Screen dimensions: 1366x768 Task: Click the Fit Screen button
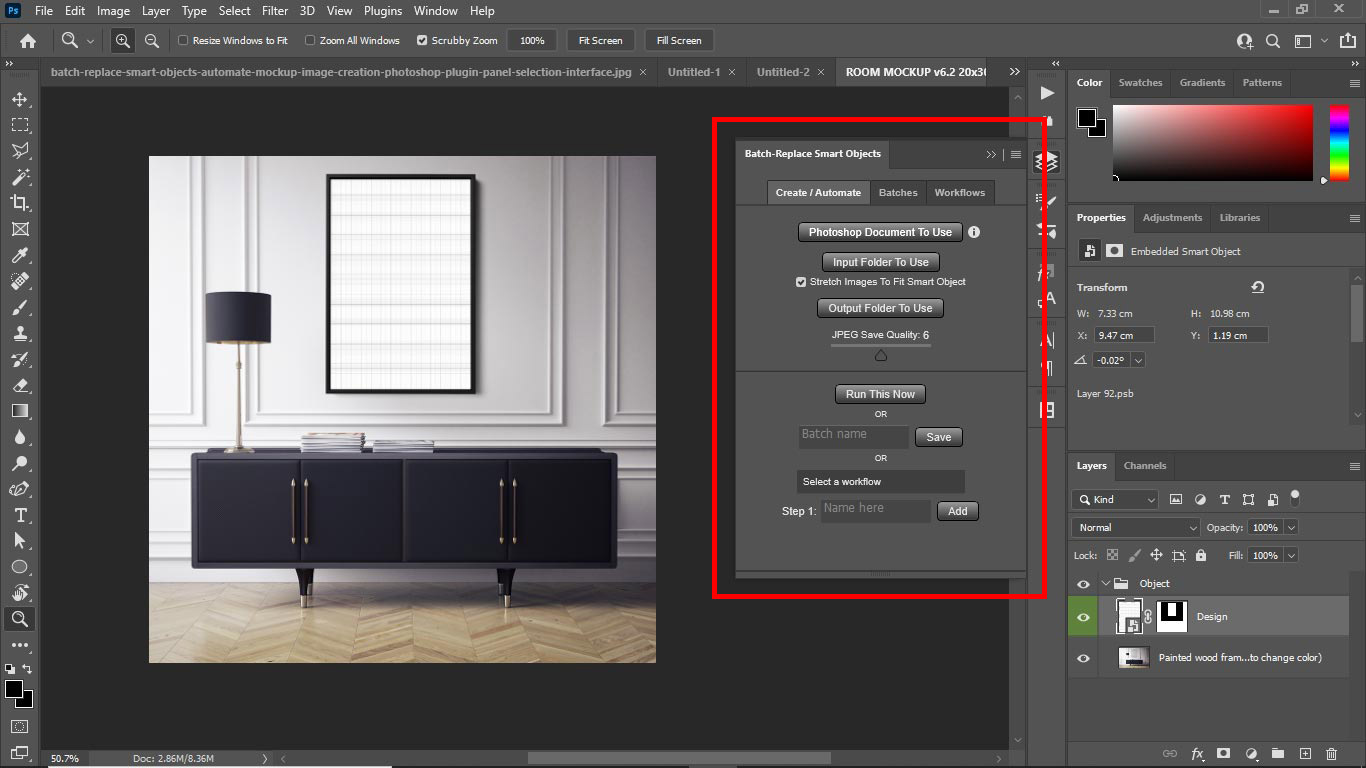point(599,40)
